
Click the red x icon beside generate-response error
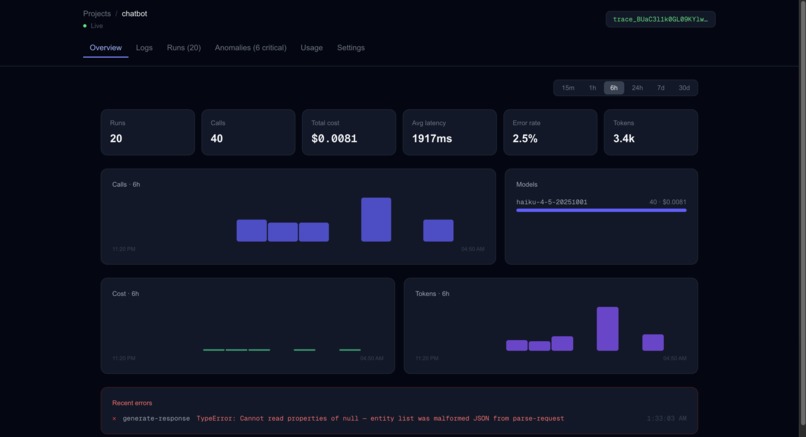[x=114, y=418]
